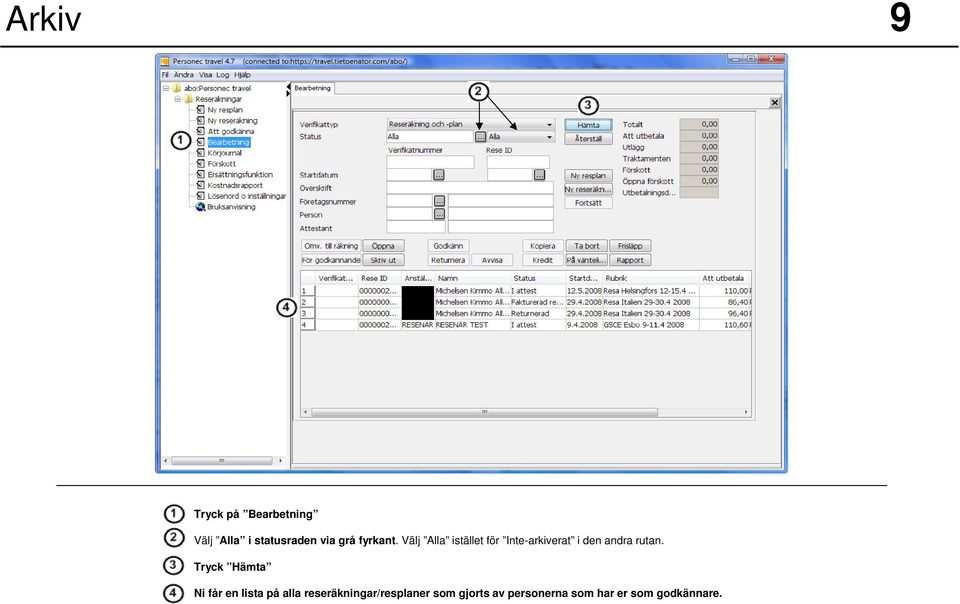This screenshot has height=604, width=960.
Task: Click the Öppna button
Action: (383, 246)
